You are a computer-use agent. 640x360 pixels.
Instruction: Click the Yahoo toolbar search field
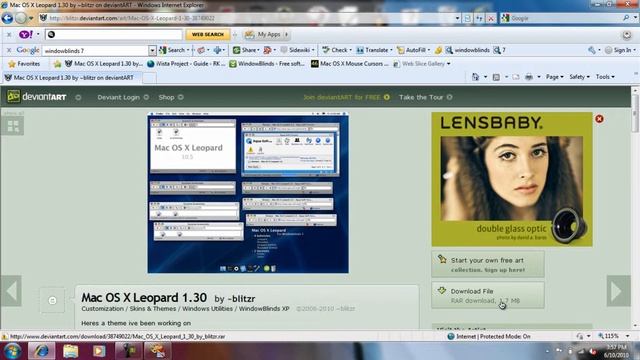click(114, 34)
